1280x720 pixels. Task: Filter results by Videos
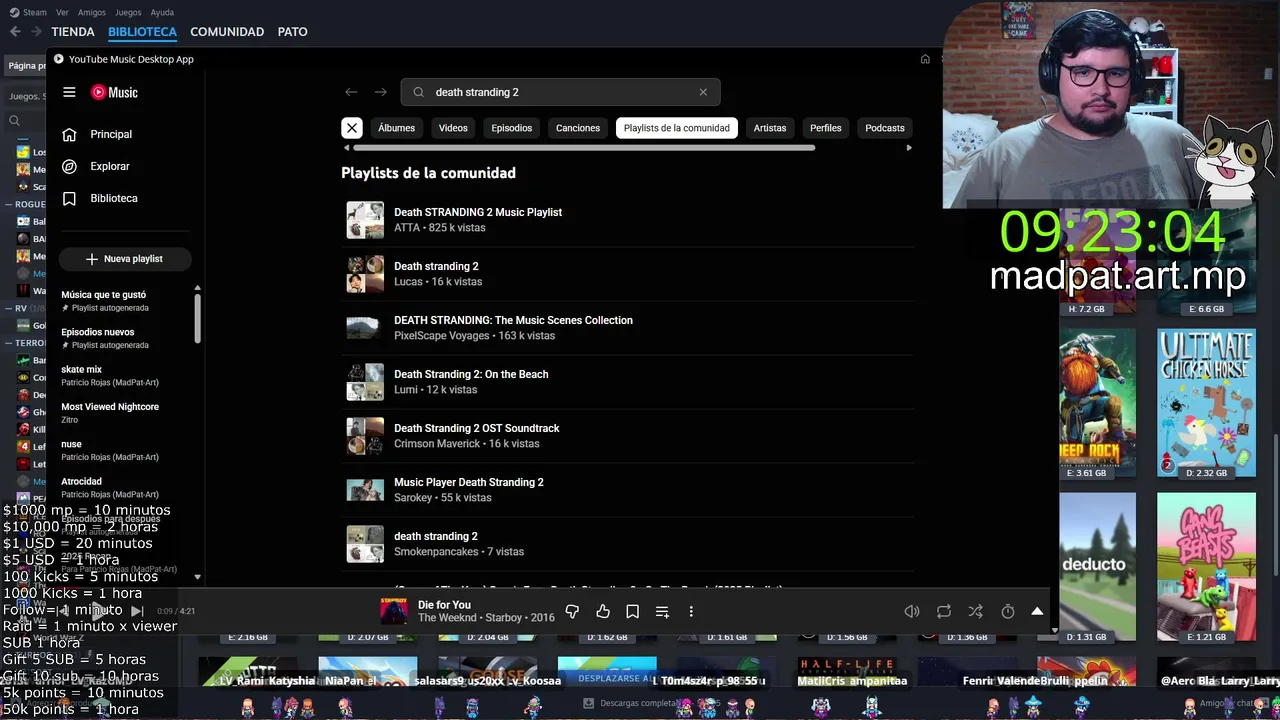click(453, 128)
